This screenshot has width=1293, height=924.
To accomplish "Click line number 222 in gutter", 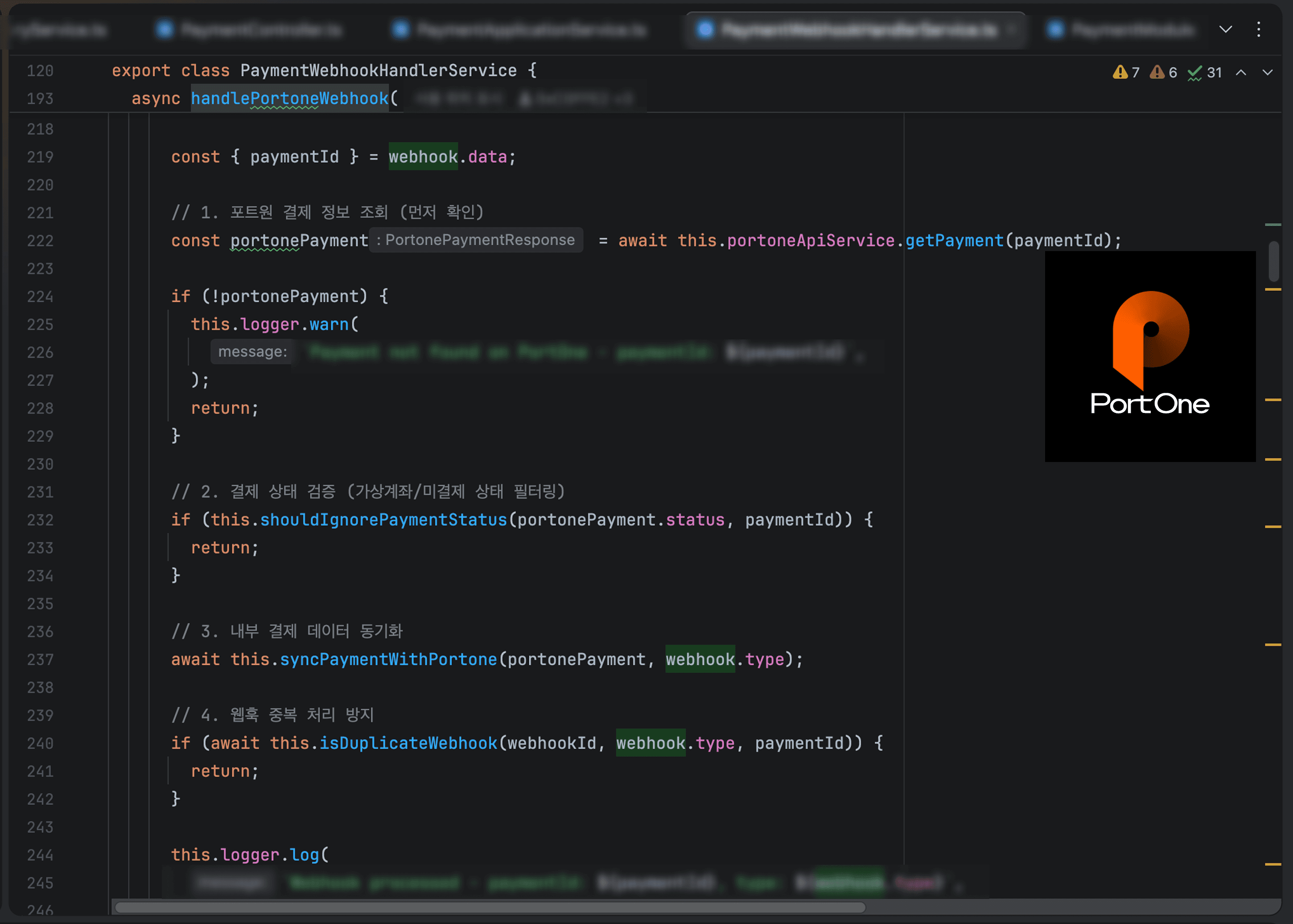I will click(x=40, y=241).
